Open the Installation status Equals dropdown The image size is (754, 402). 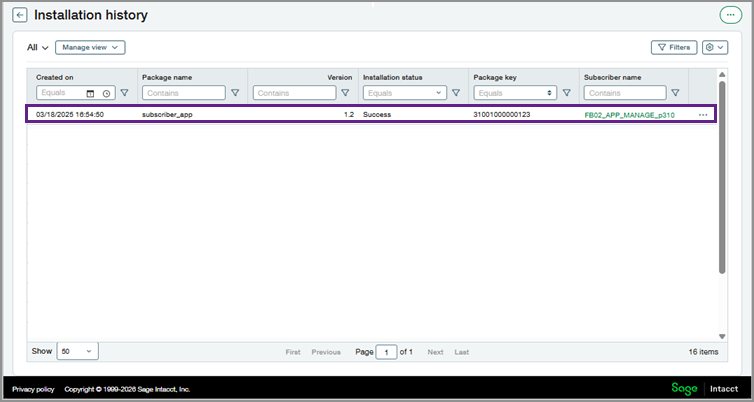tap(405, 93)
